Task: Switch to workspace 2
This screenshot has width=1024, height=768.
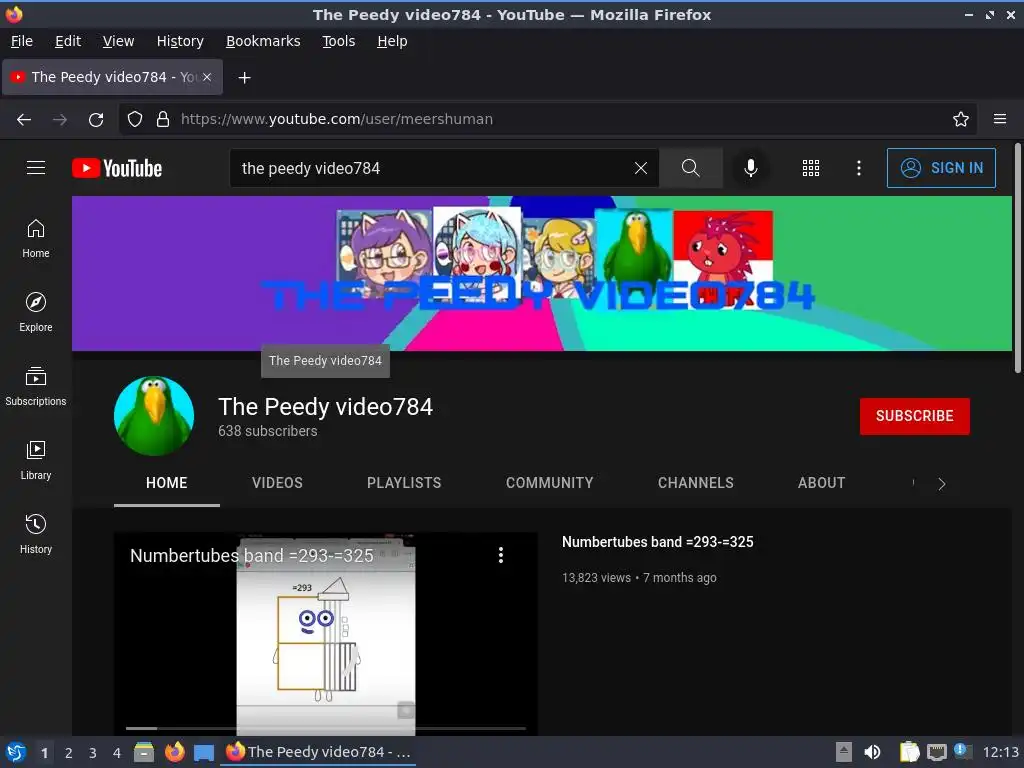Action: click(69, 753)
